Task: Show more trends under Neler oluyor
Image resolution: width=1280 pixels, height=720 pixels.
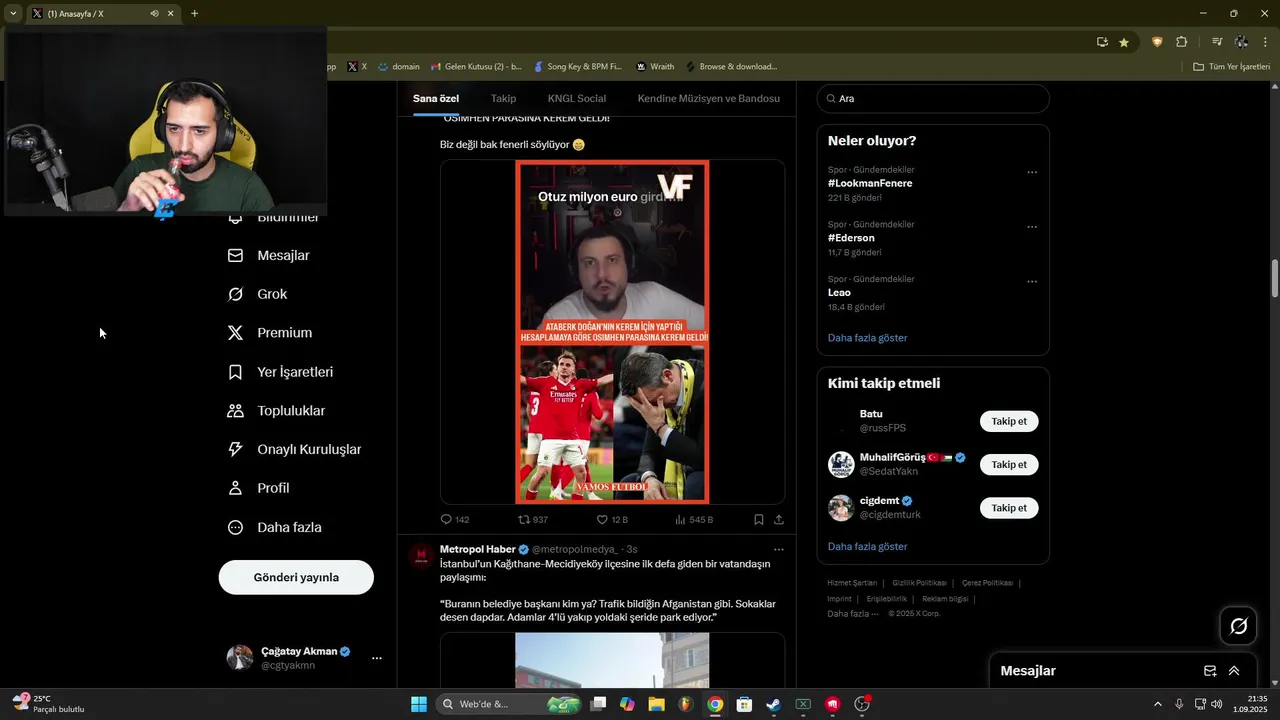Action: pyautogui.click(x=868, y=338)
